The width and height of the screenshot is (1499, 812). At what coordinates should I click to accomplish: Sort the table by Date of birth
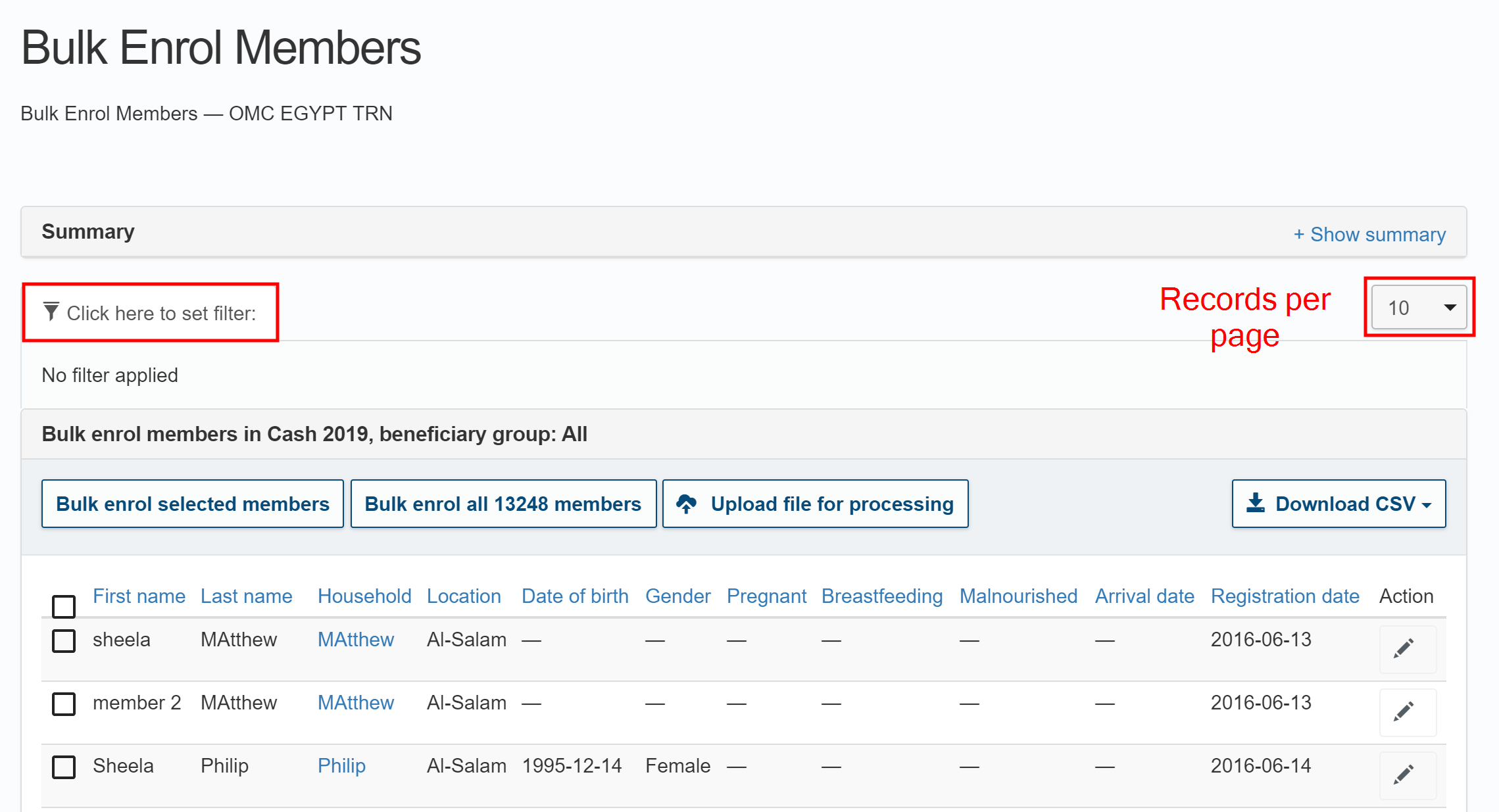(574, 596)
